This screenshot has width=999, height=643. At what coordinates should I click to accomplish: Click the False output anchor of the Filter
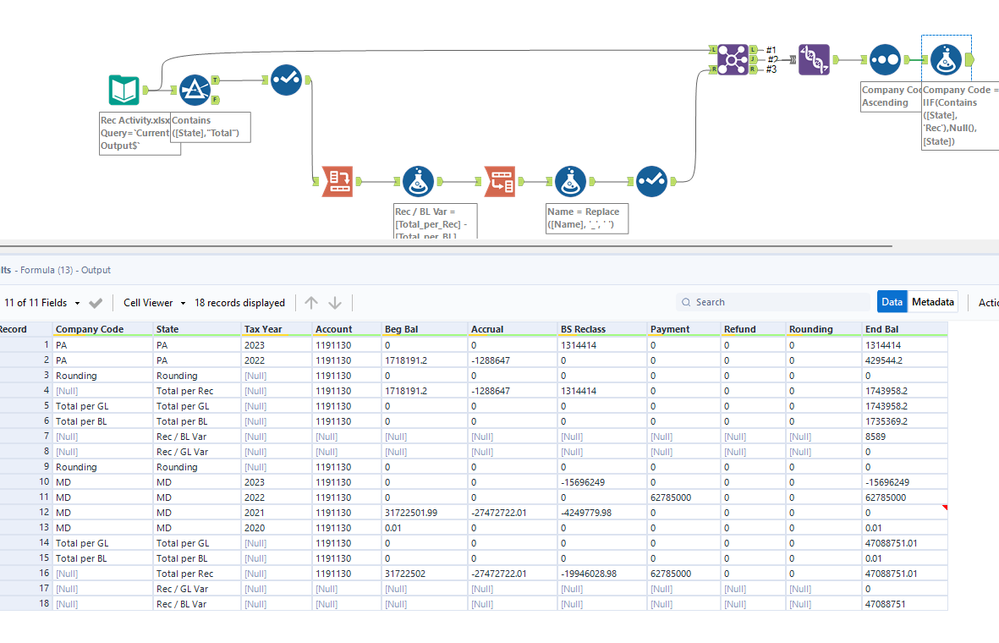tap(215, 99)
